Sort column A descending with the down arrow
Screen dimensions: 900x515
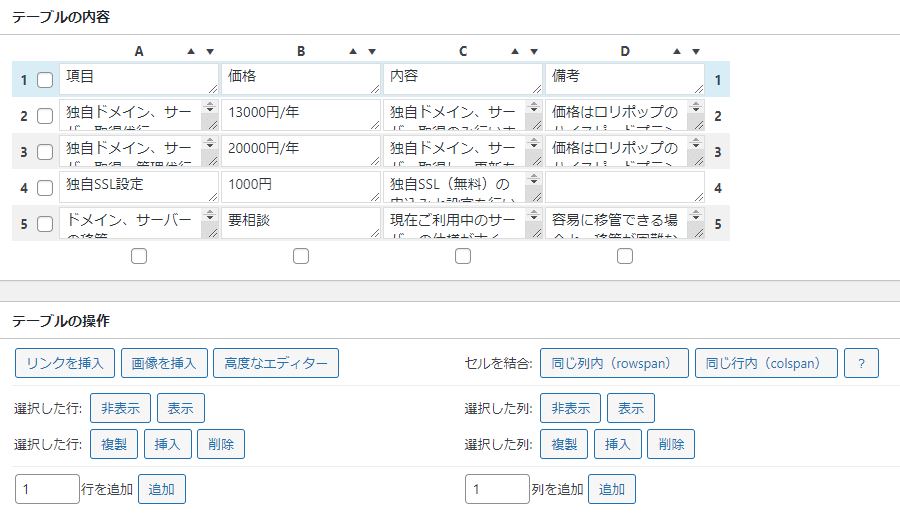click(209, 51)
